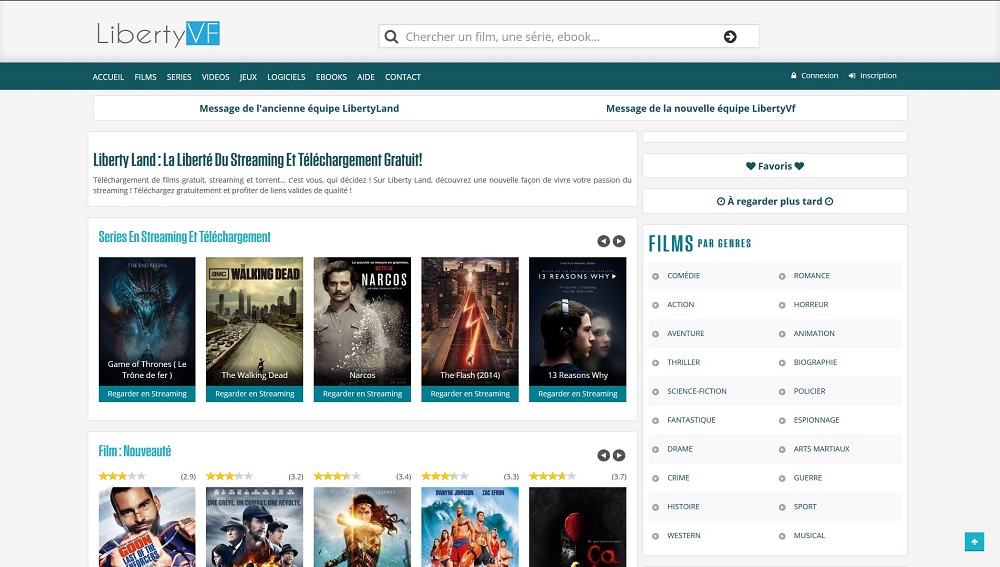Viewport: 1000px width, 567px height.
Task: Click the star rating showing 3.7
Action: [553, 476]
